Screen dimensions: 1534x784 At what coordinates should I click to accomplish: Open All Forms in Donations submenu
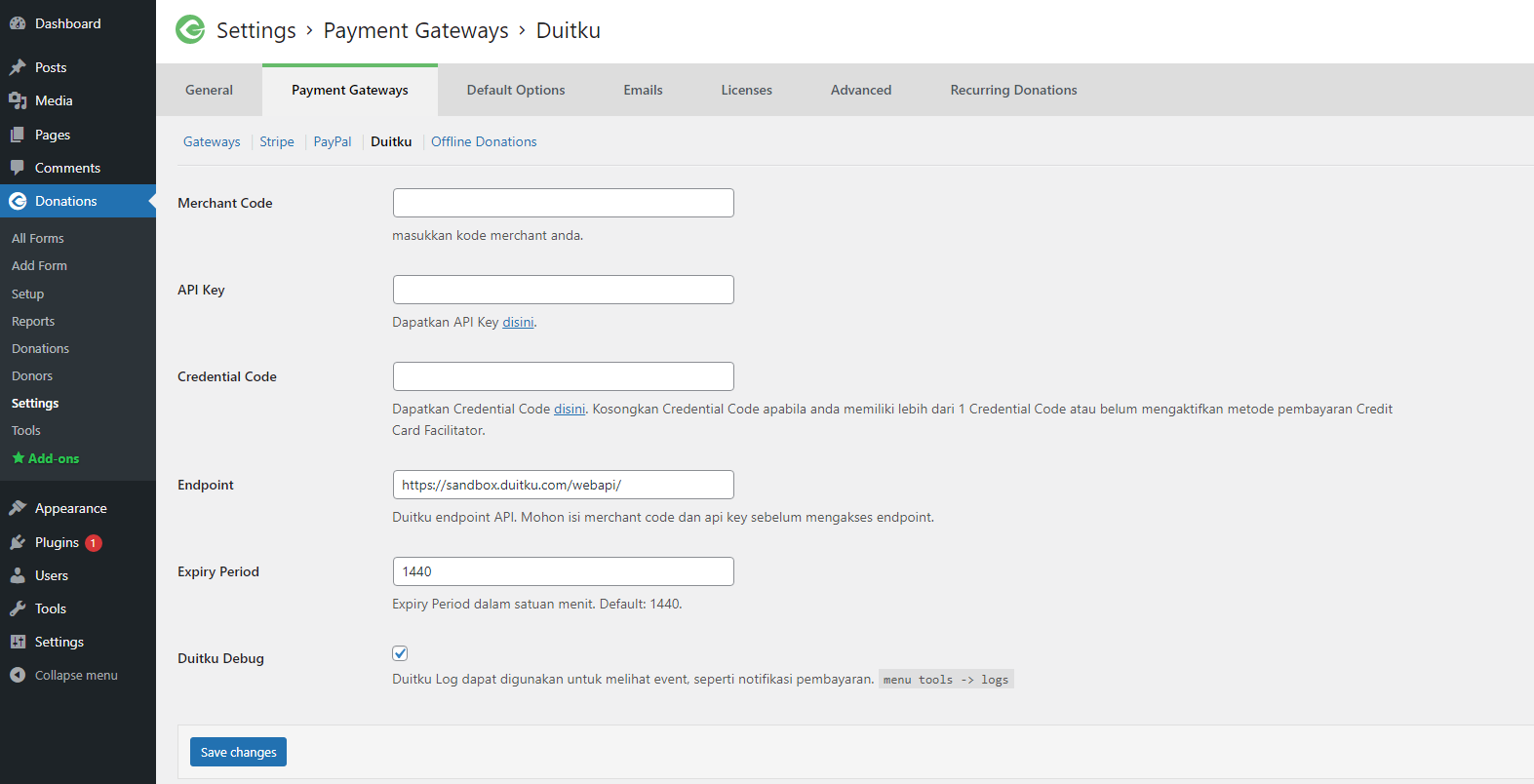point(38,238)
